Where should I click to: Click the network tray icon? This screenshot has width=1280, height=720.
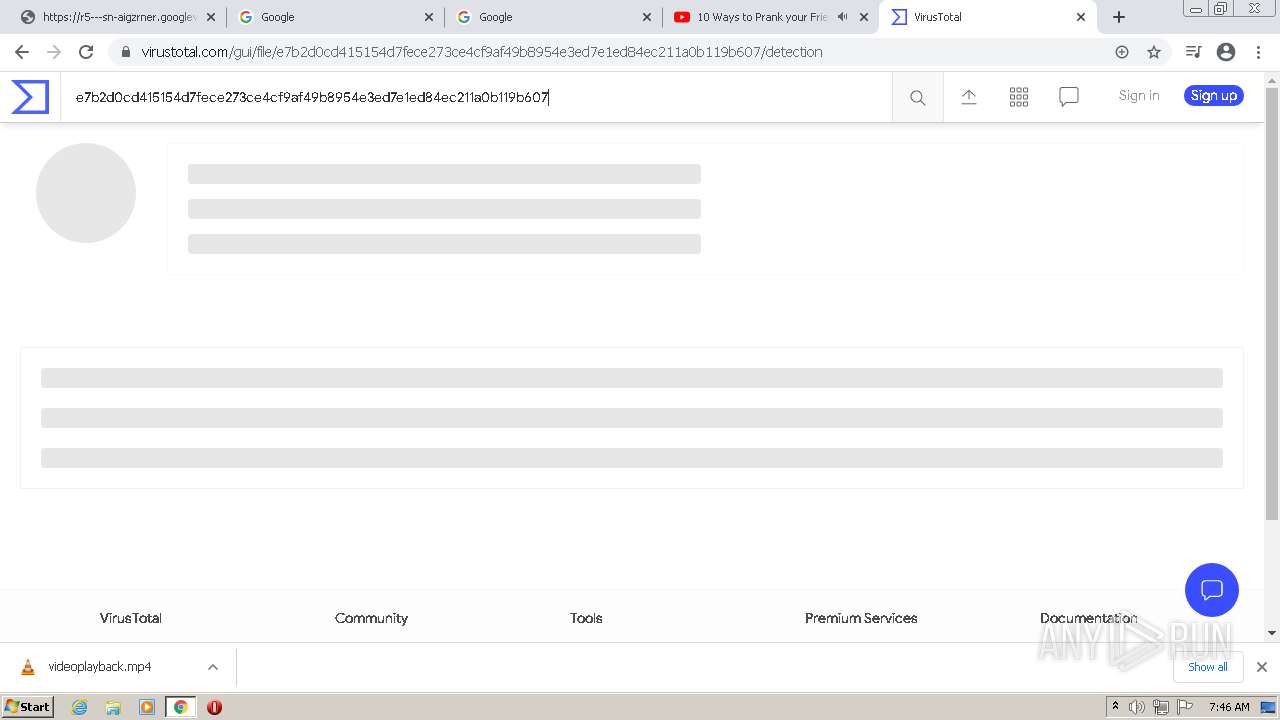(x=1160, y=707)
